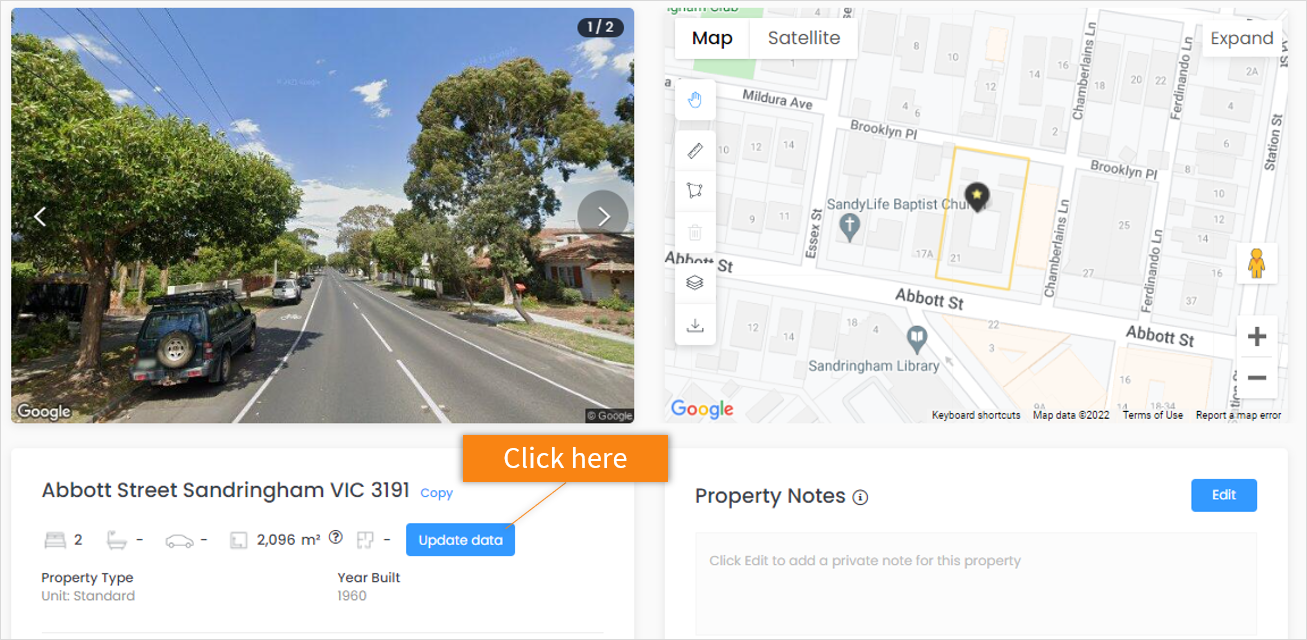Expand the map view
The width and height of the screenshot is (1307, 640).
tap(1241, 38)
